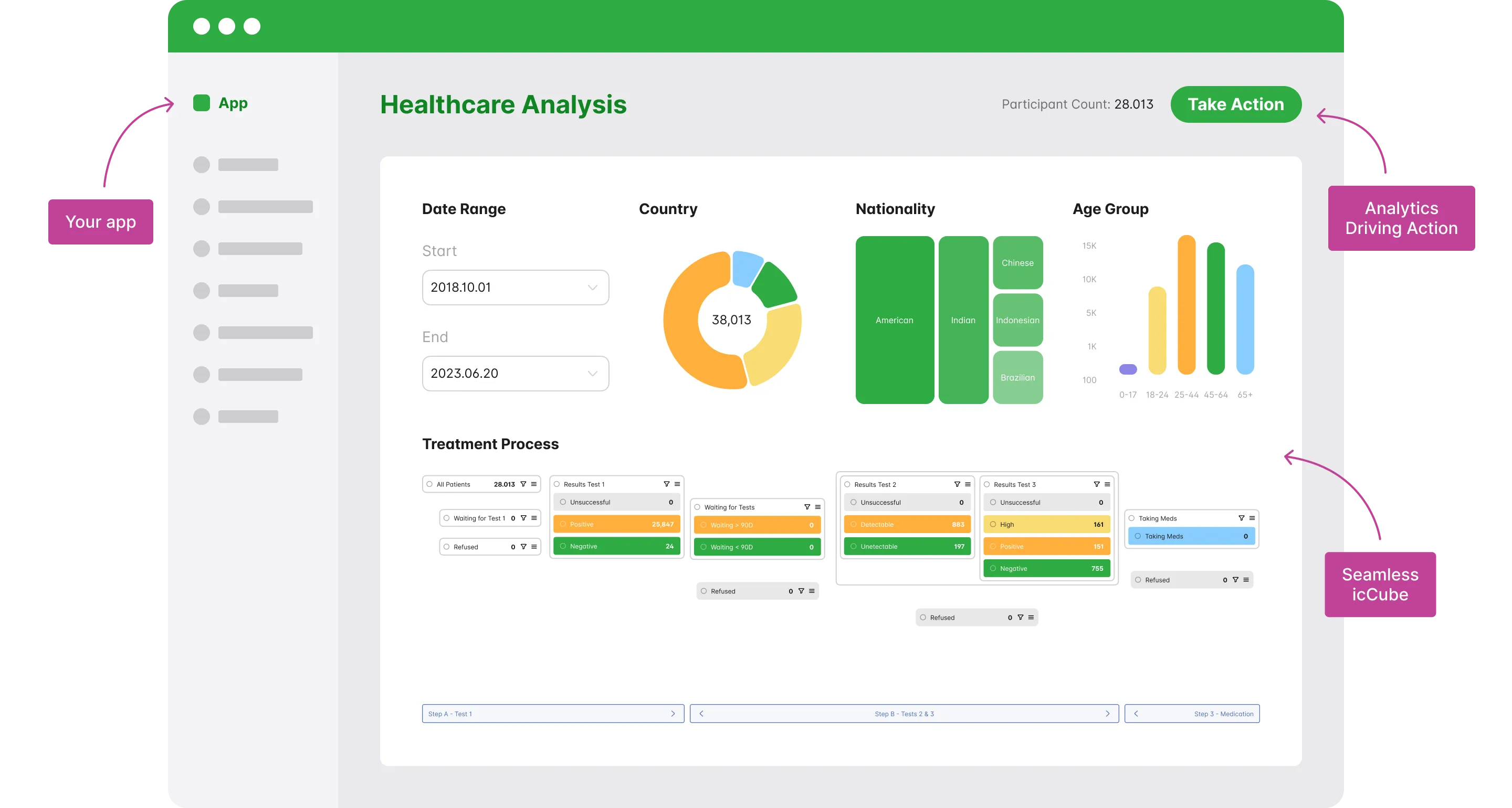Switch to Step 3 - Medication section
The height and width of the screenshot is (808, 1512).
(1192, 714)
